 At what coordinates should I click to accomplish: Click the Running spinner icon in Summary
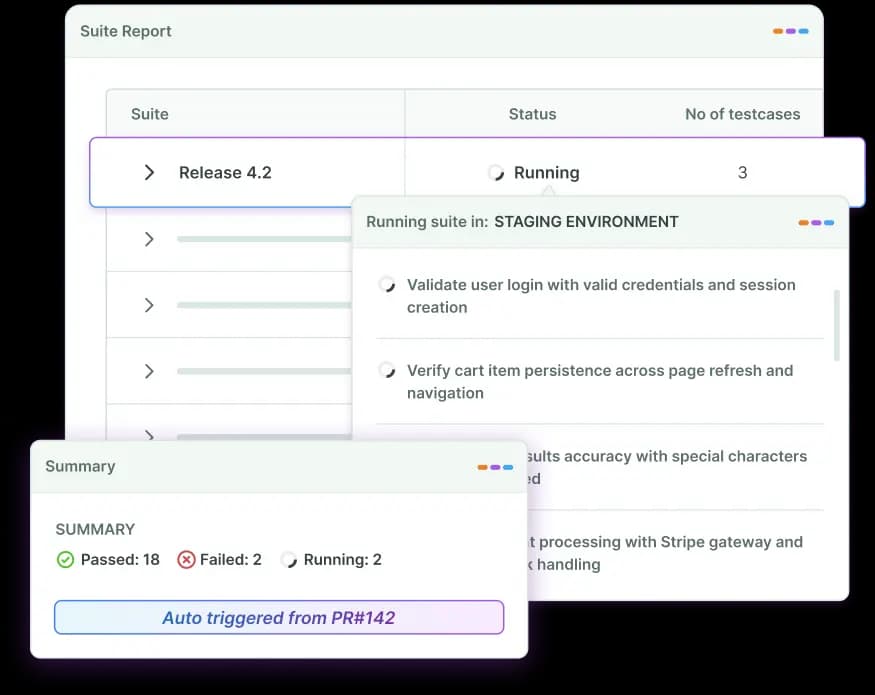289,559
